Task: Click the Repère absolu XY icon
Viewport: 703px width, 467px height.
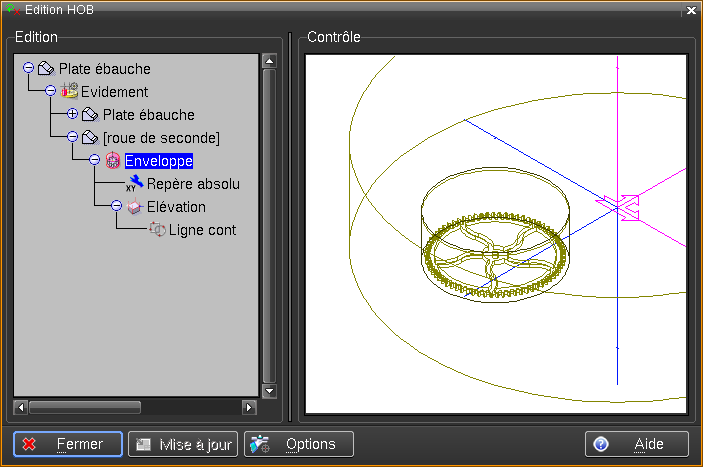Action: pos(135,184)
